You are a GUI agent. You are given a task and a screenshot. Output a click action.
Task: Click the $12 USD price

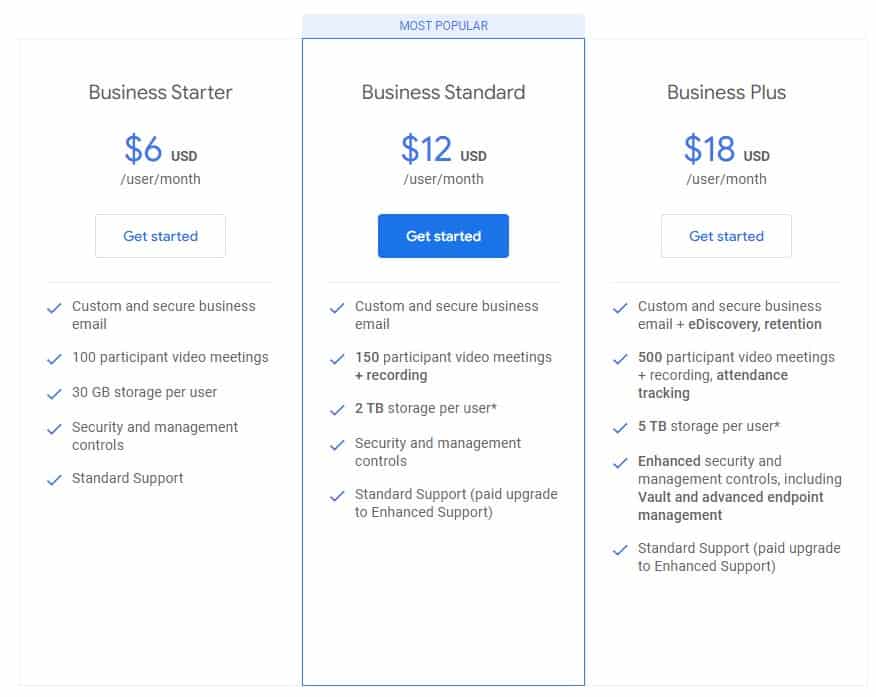tap(444, 149)
